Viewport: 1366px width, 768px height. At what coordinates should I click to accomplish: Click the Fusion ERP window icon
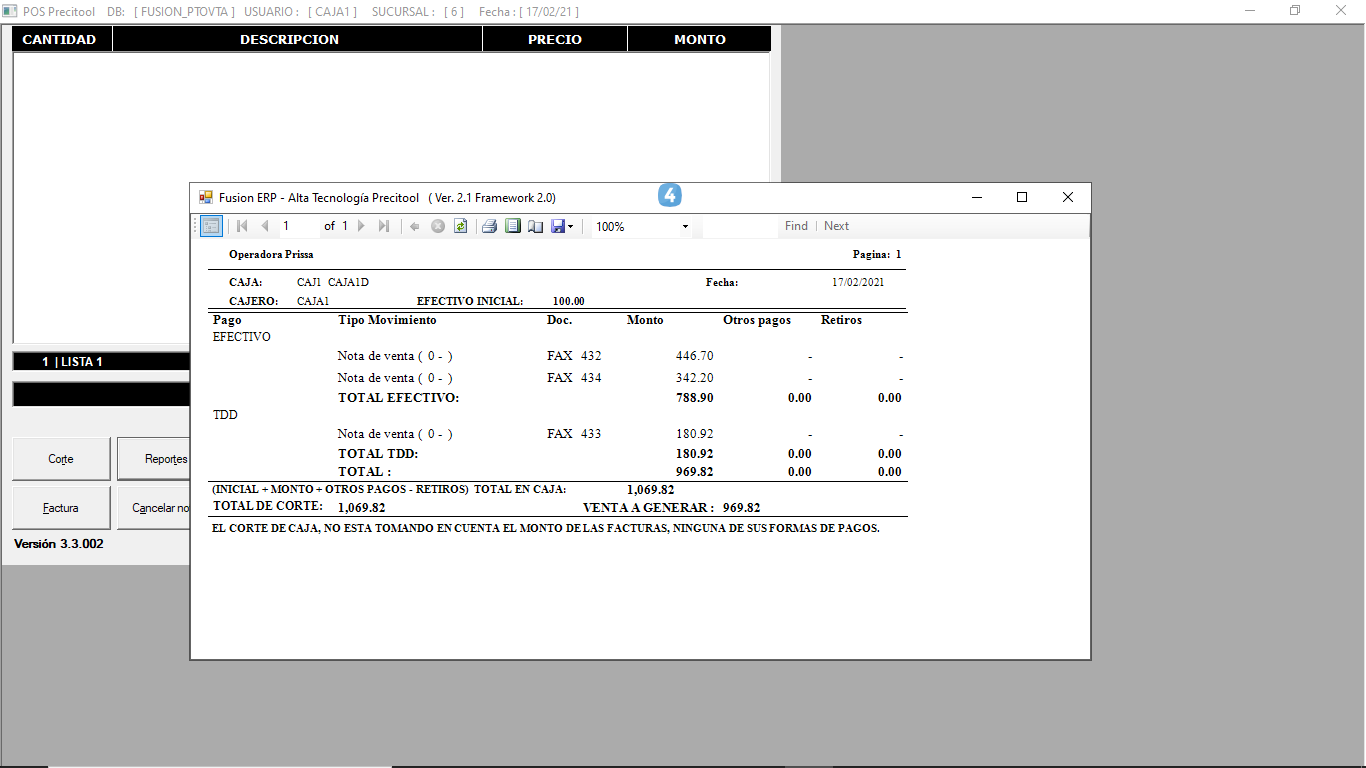pyautogui.click(x=206, y=198)
